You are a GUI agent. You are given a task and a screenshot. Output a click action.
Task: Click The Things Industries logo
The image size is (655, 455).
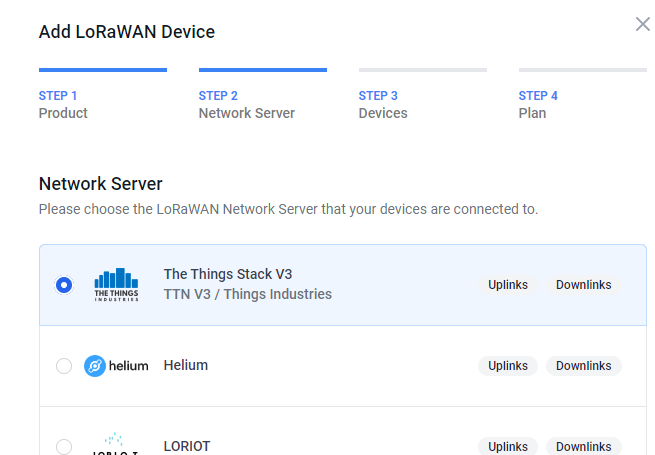pos(116,285)
